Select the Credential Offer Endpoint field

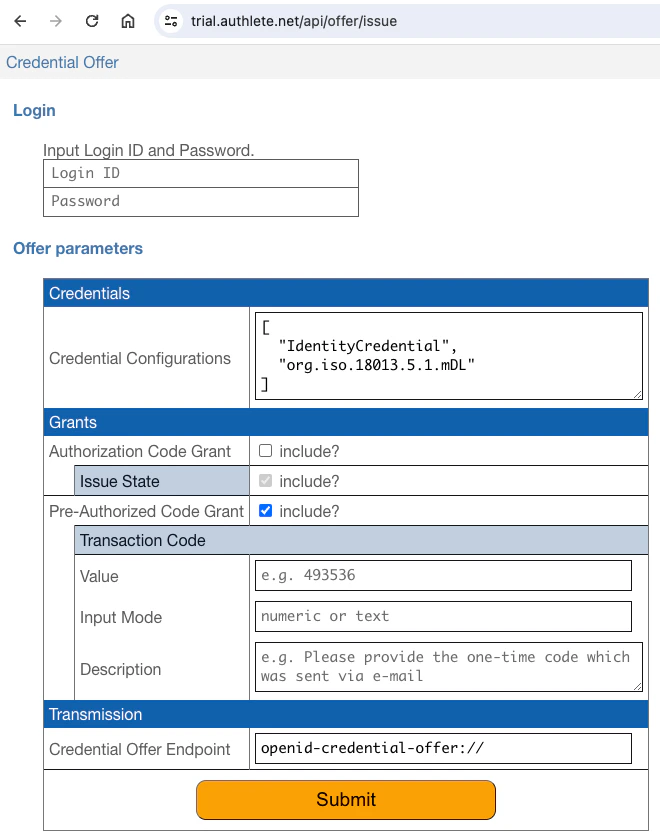pyautogui.click(x=445, y=748)
